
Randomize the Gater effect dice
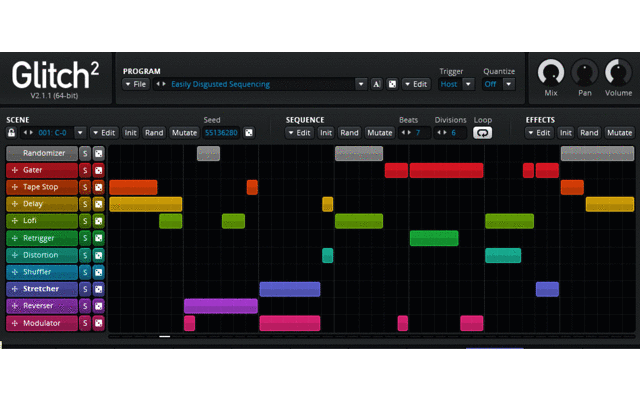[98, 170]
